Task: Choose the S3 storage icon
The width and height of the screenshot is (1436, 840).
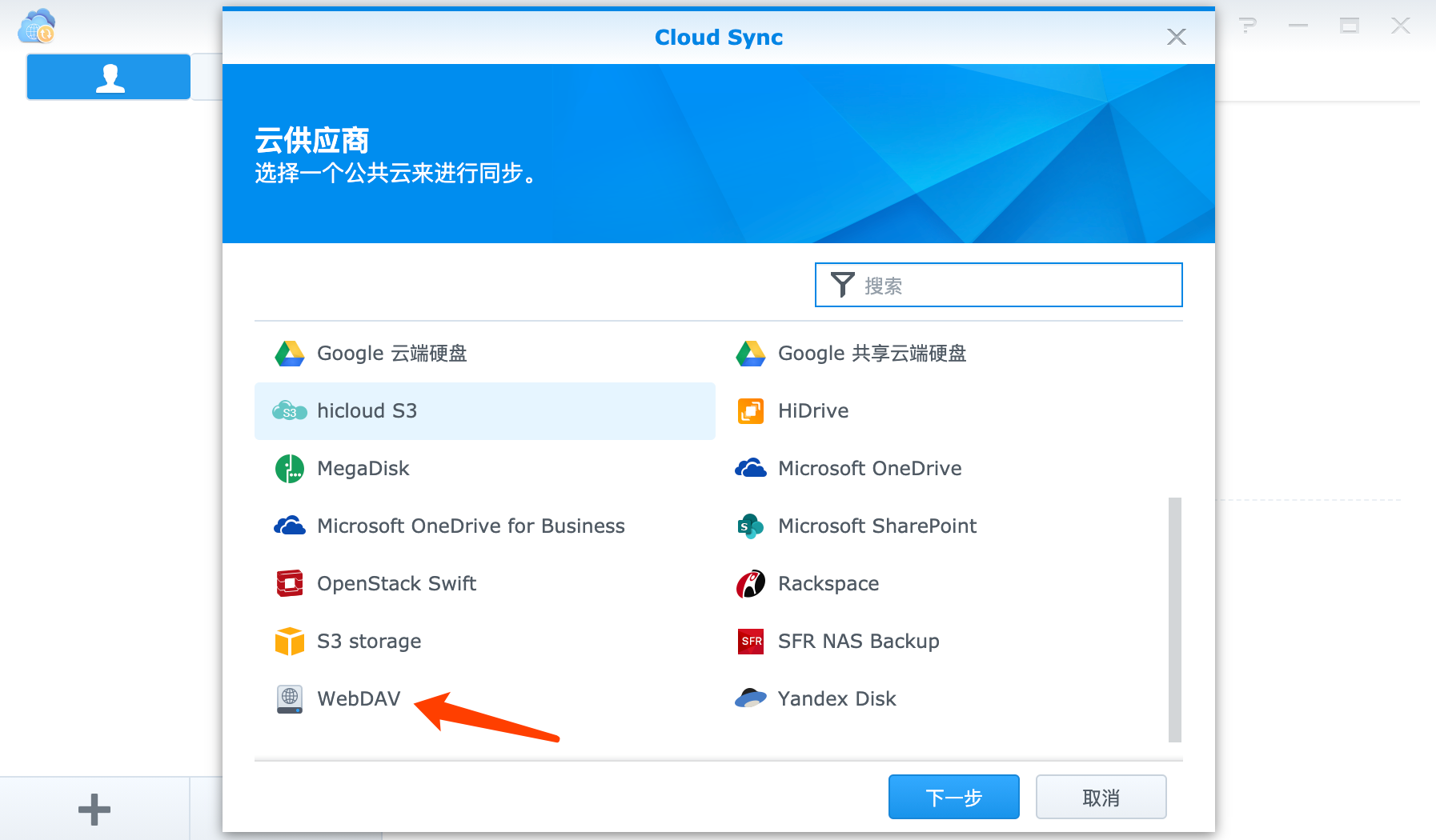Action: [290, 641]
